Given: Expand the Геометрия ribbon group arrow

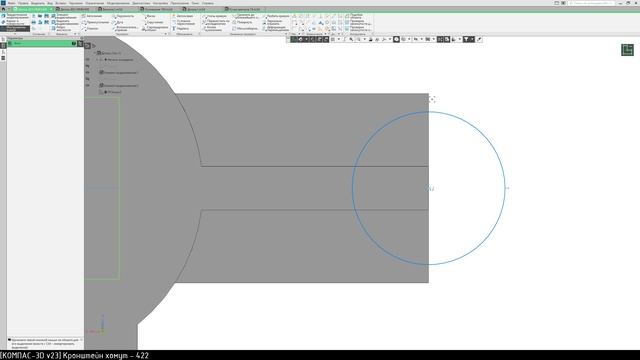Looking at the screenshot, I should [166, 34].
